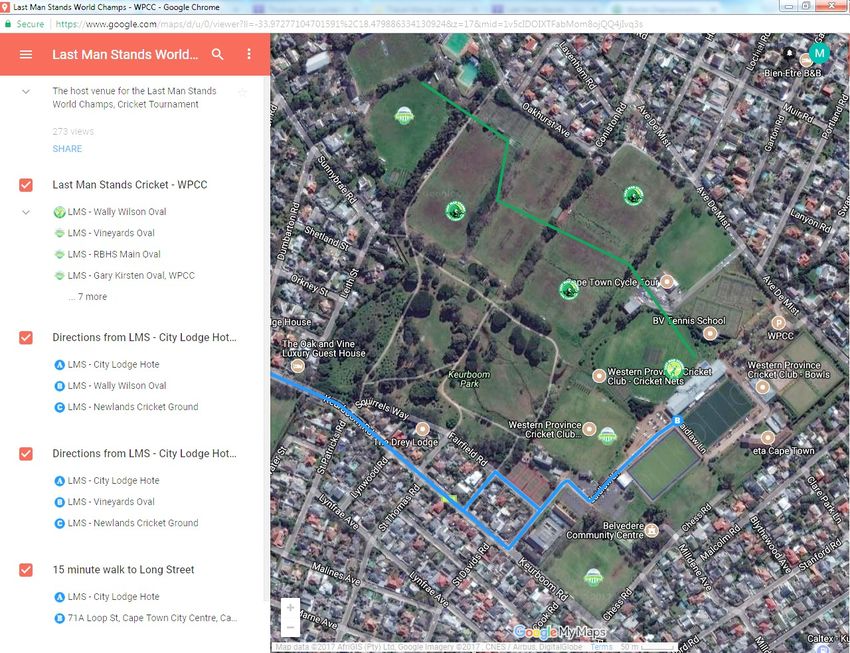This screenshot has height=653, width=850.
Task: Click the Cricket Nets place pin
Action: (599, 376)
